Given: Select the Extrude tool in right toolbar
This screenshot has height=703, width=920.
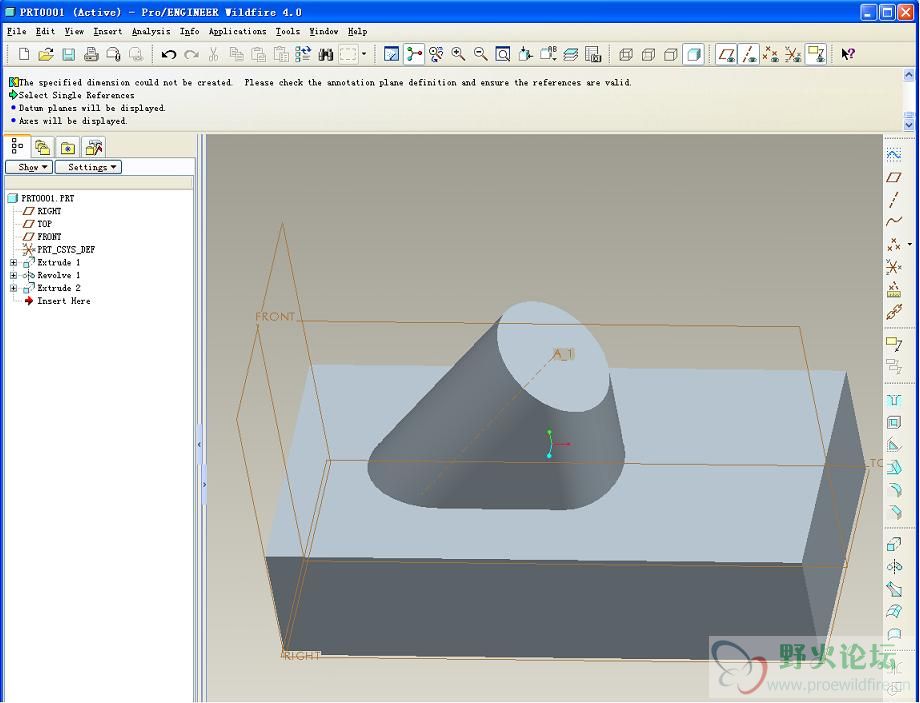Looking at the screenshot, I should 894,545.
